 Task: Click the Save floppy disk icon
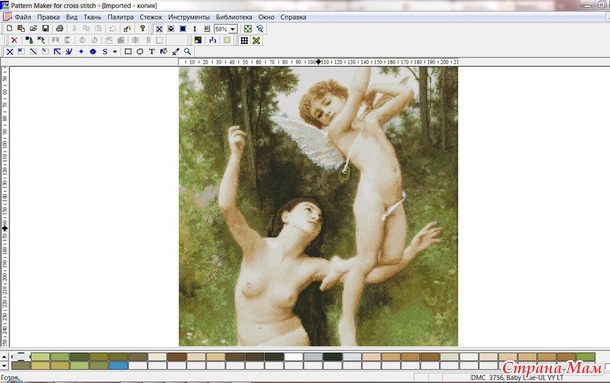[46, 28]
